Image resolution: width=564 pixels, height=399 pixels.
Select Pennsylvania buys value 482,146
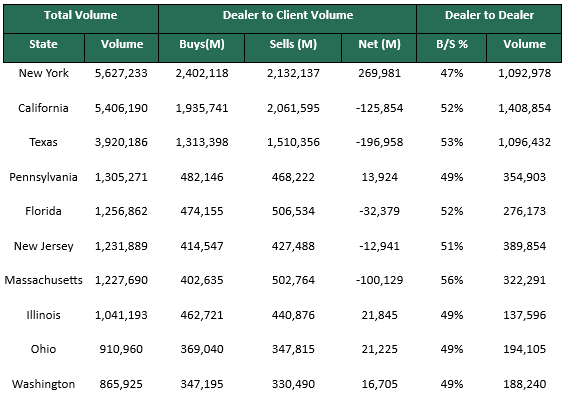202,177
